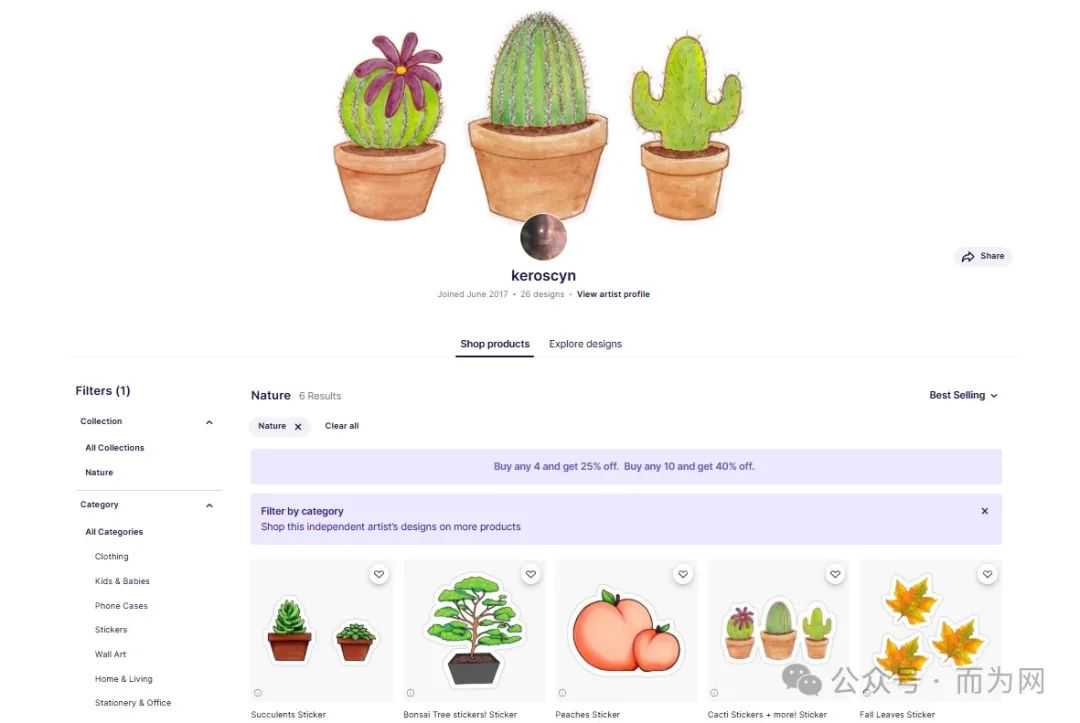1080x723 pixels.
Task: Favorite the Fall Leaves Sticker heart icon
Action: (988, 574)
